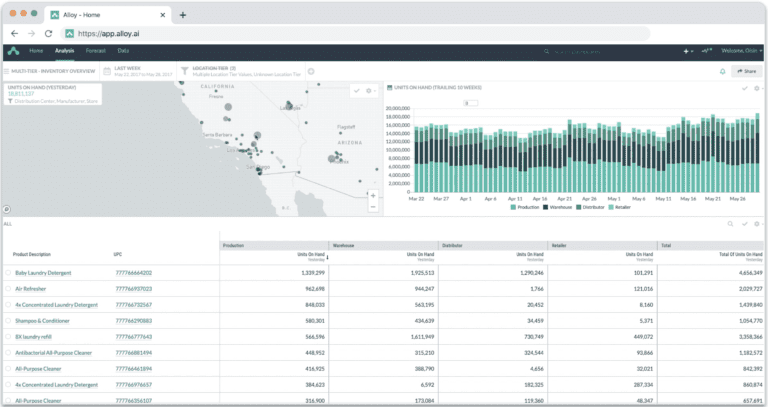768x407 pixels.
Task: Select the Air Refresher row radio button
Action: tap(7, 288)
